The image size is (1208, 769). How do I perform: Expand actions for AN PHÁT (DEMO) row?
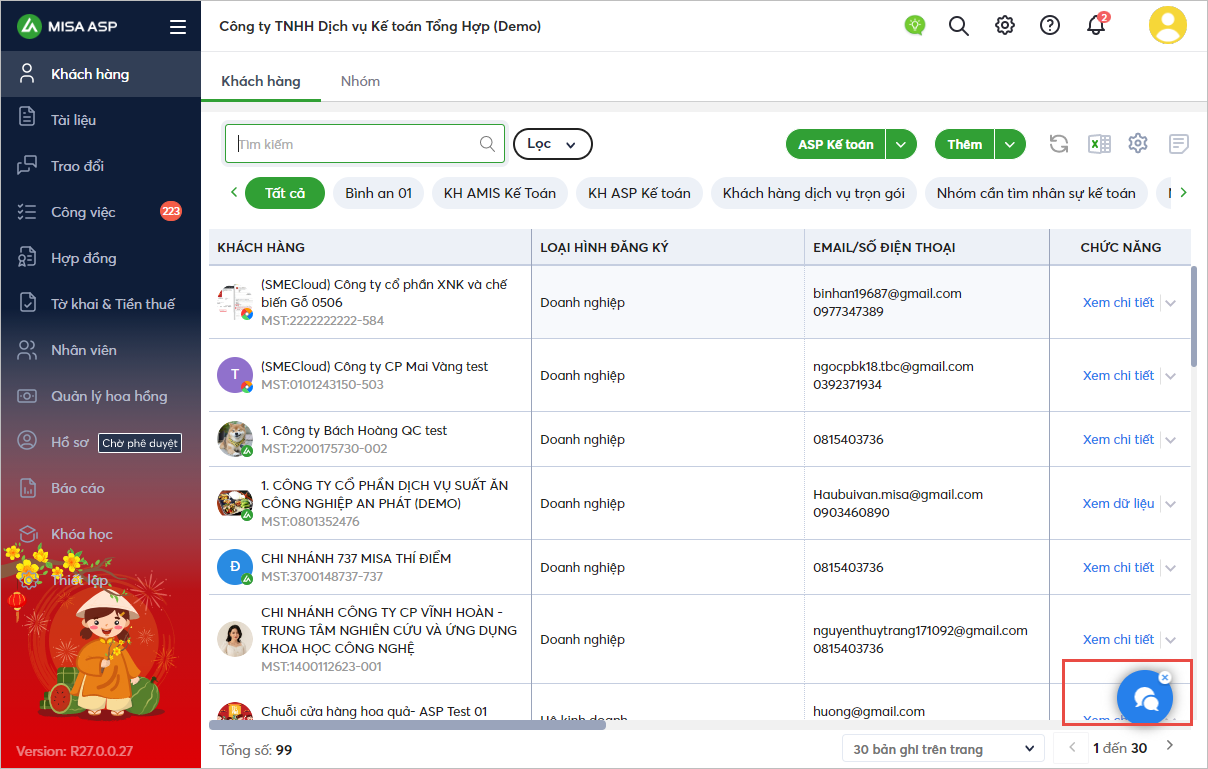(1171, 504)
